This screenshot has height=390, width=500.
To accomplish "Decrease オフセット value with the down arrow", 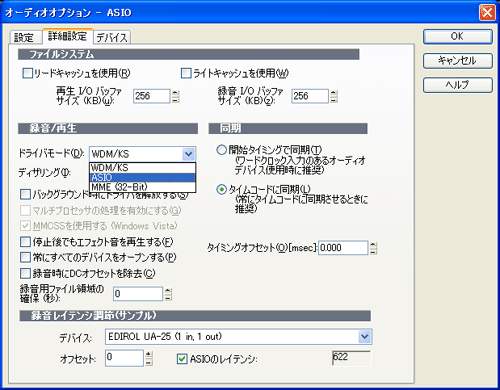I will [x=149, y=362].
